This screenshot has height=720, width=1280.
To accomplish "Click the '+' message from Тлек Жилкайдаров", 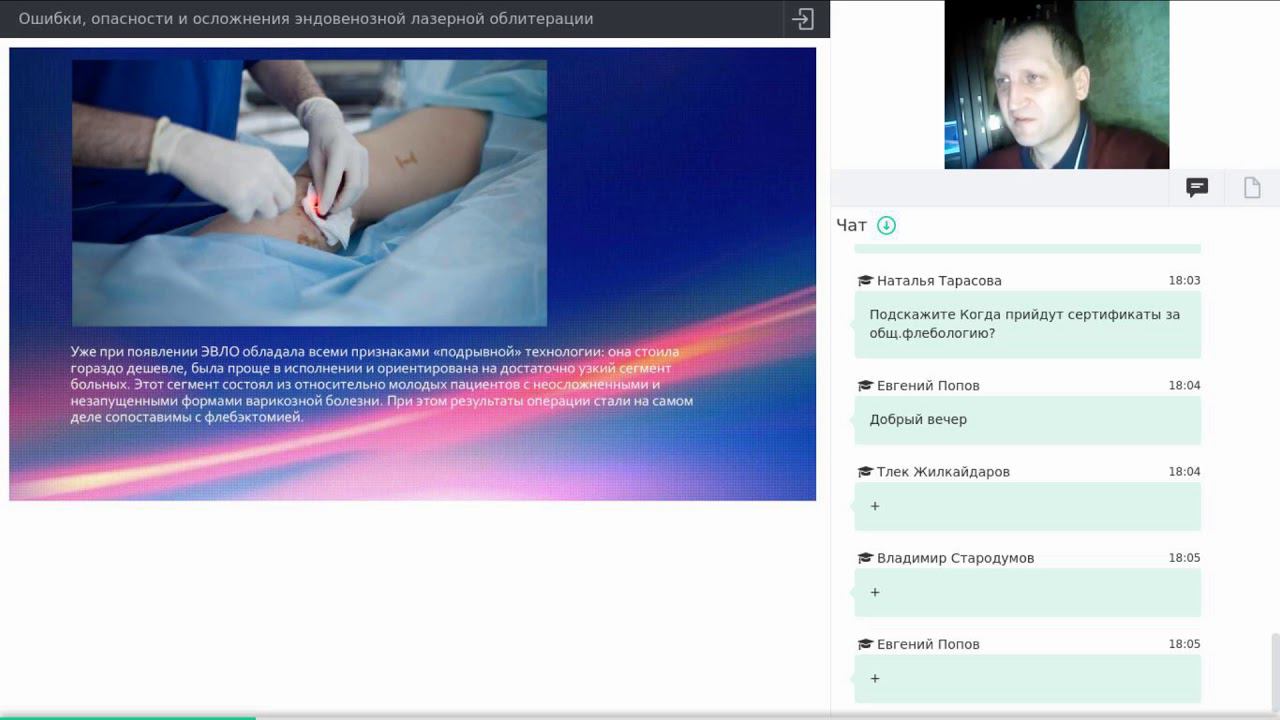I will [1027, 506].
